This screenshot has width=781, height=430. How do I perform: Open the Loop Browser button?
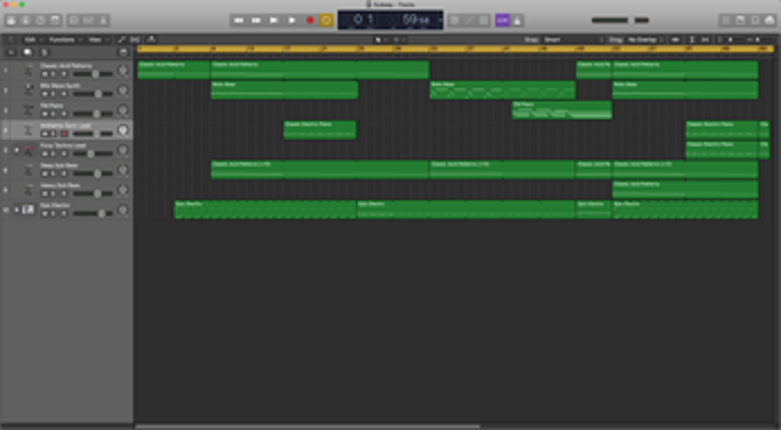755,20
